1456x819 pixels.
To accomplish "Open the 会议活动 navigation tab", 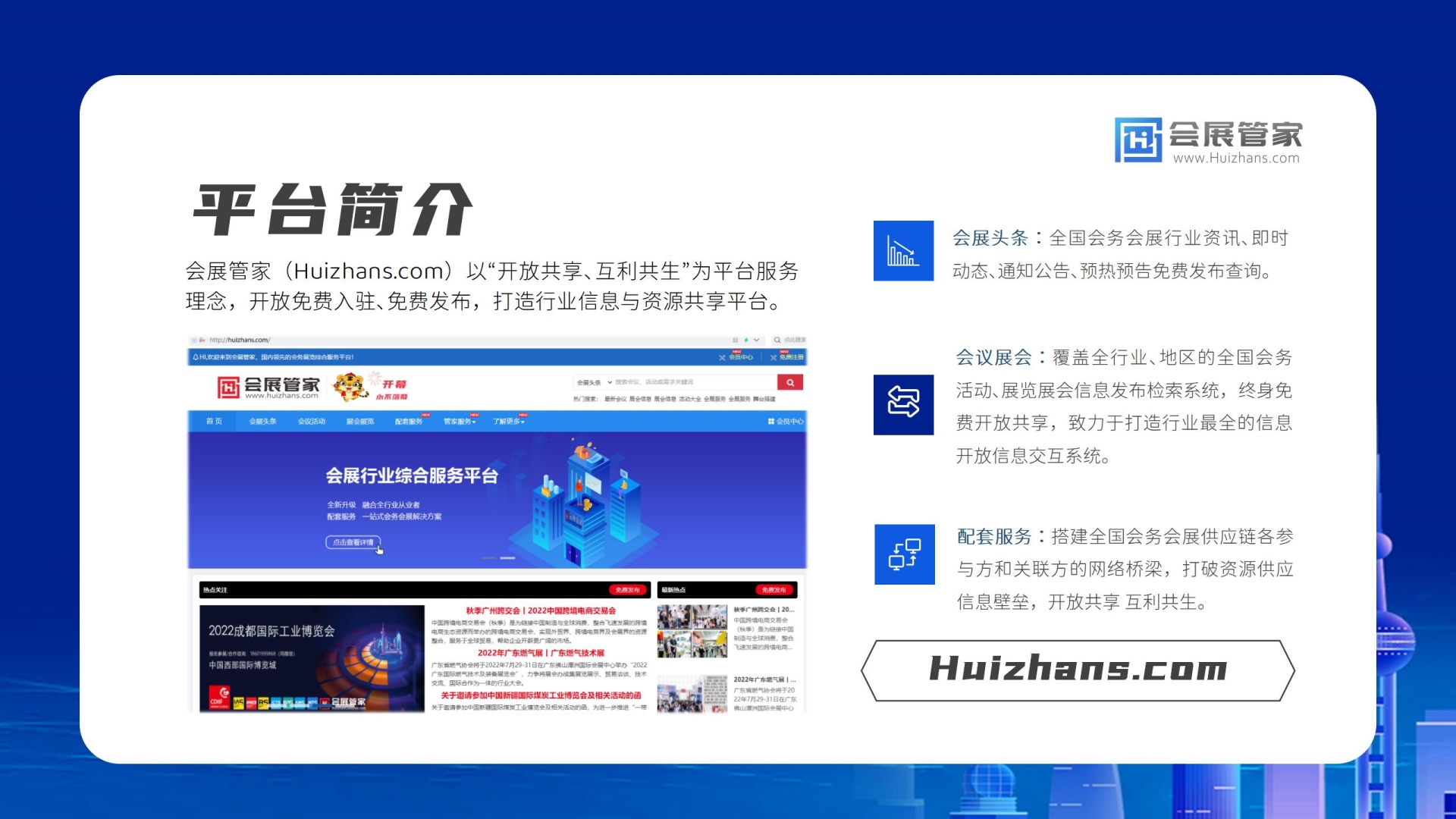I will (311, 422).
